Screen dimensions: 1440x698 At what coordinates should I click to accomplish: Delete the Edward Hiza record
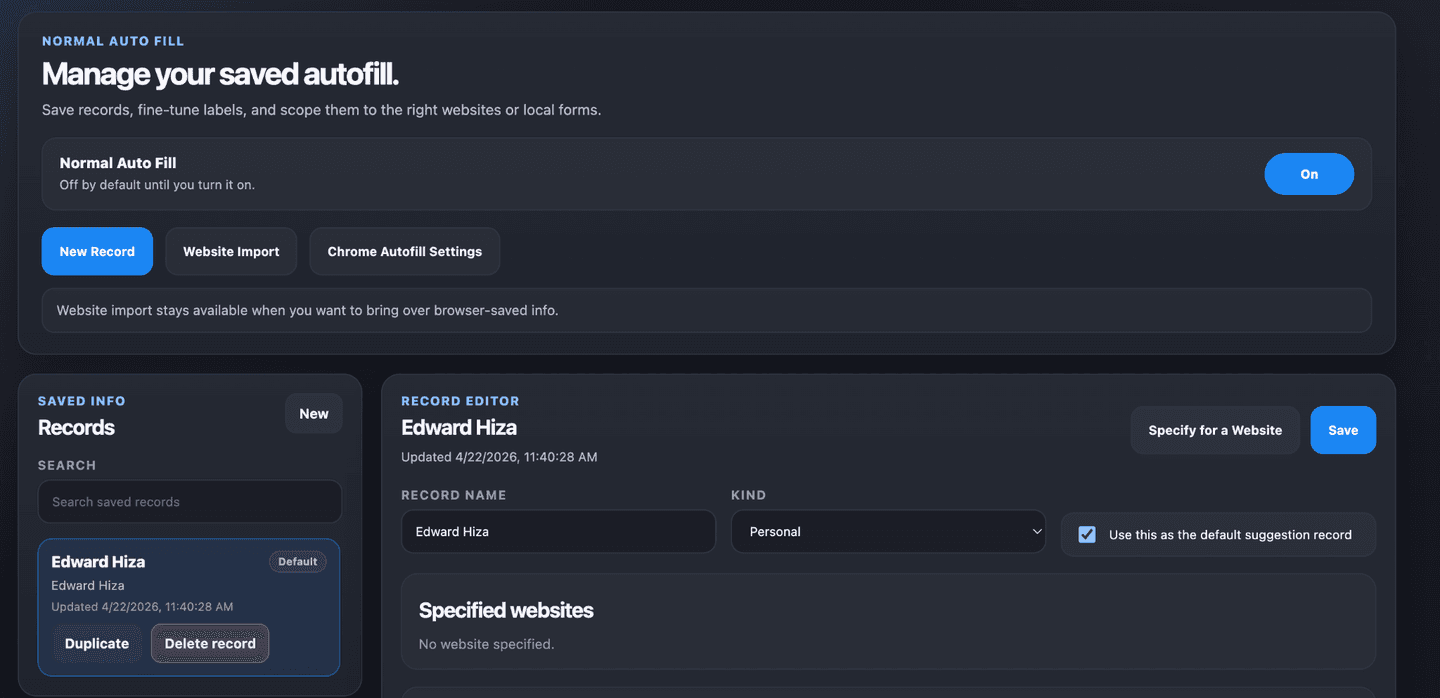[x=209, y=643]
